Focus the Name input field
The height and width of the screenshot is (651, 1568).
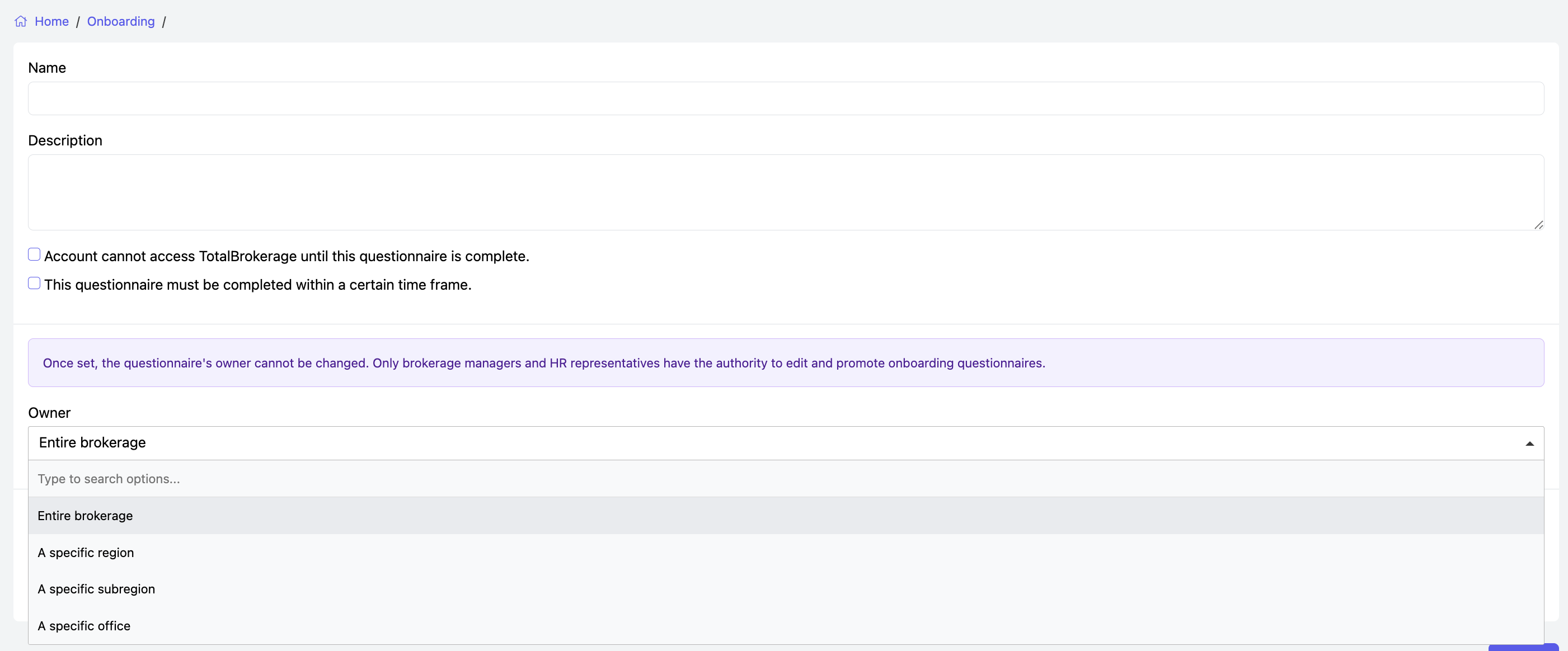[785, 98]
